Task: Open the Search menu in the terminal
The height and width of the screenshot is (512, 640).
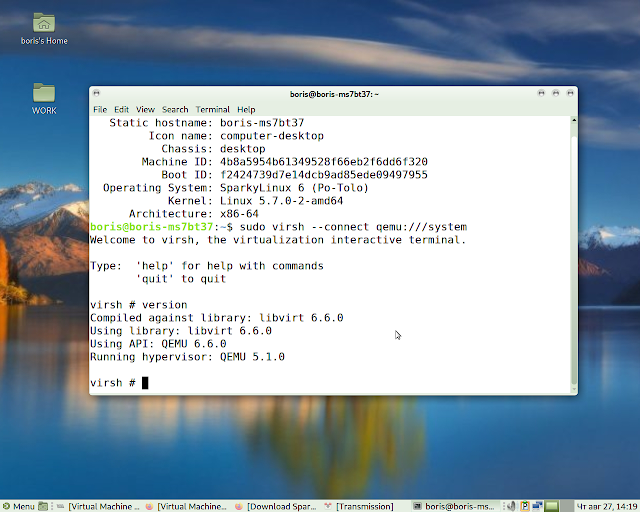Action: coord(175,109)
